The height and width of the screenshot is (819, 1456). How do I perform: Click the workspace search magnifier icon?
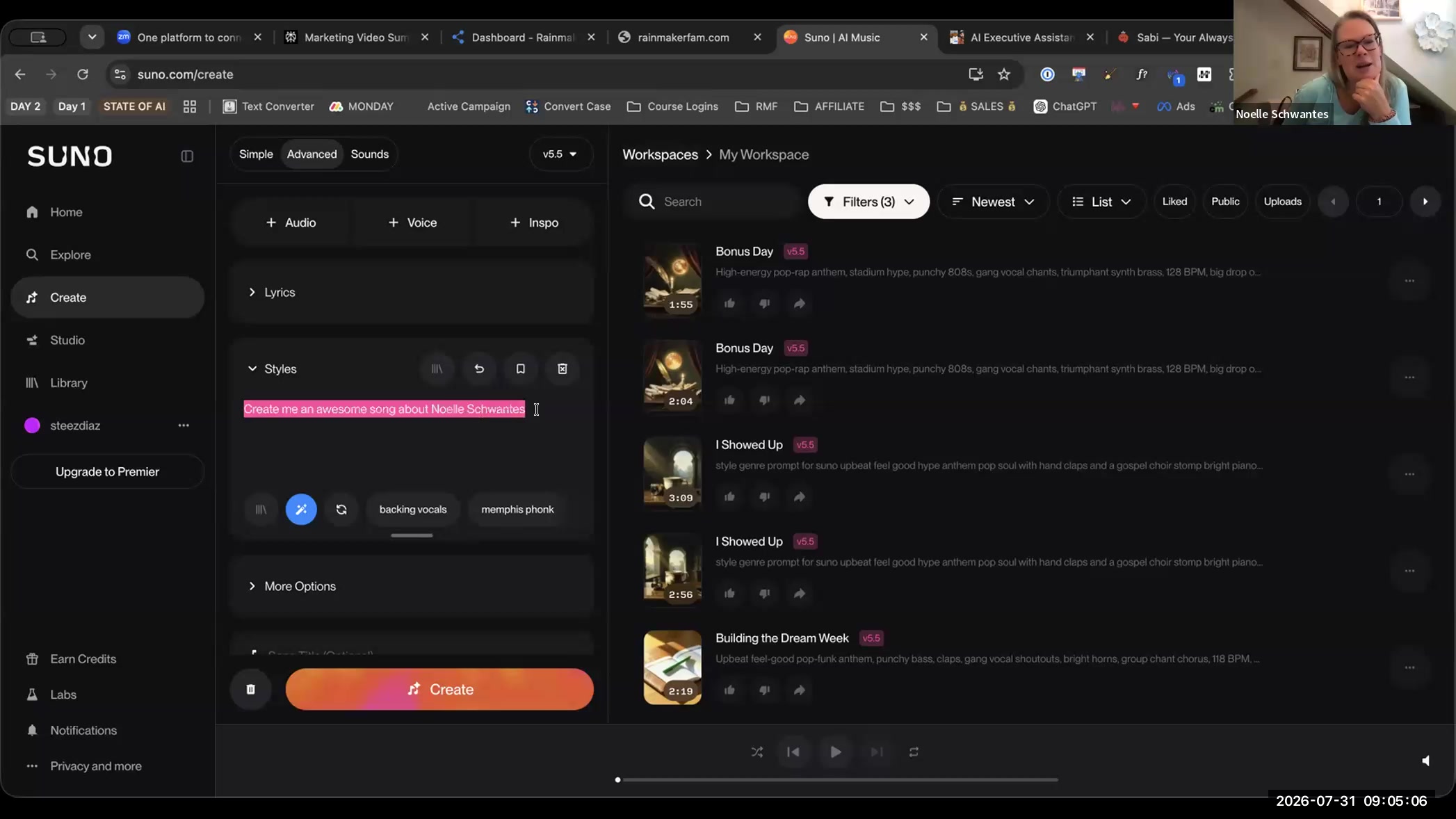tap(647, 202)
